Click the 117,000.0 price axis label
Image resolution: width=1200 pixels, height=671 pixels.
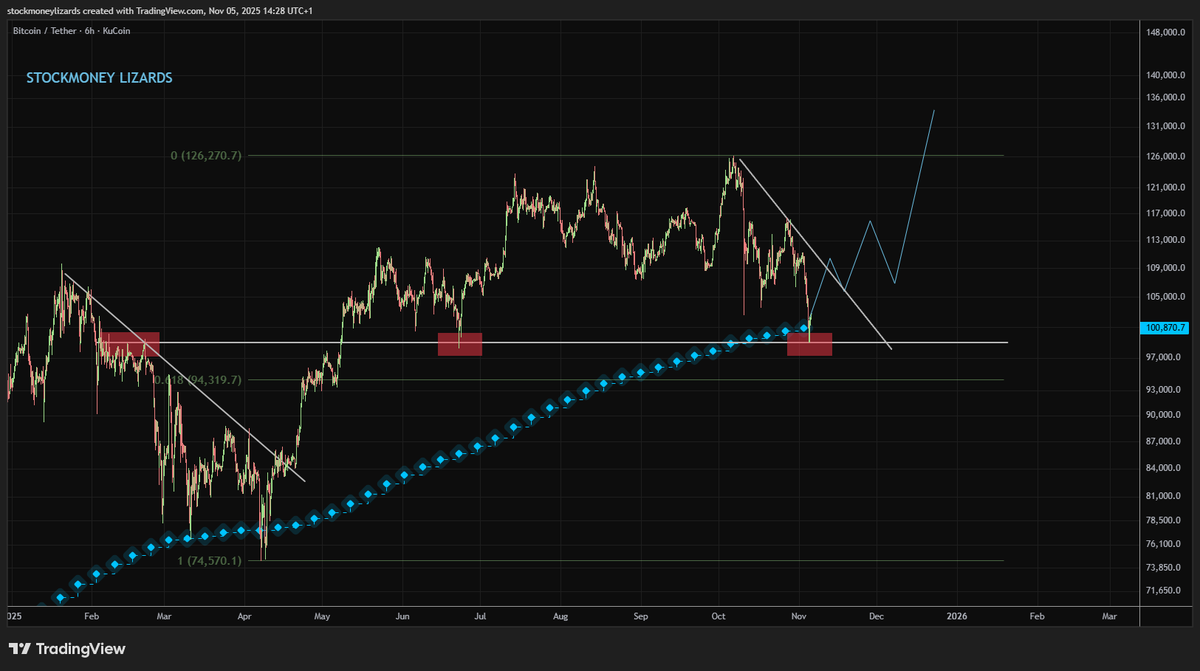[1167, 213]
